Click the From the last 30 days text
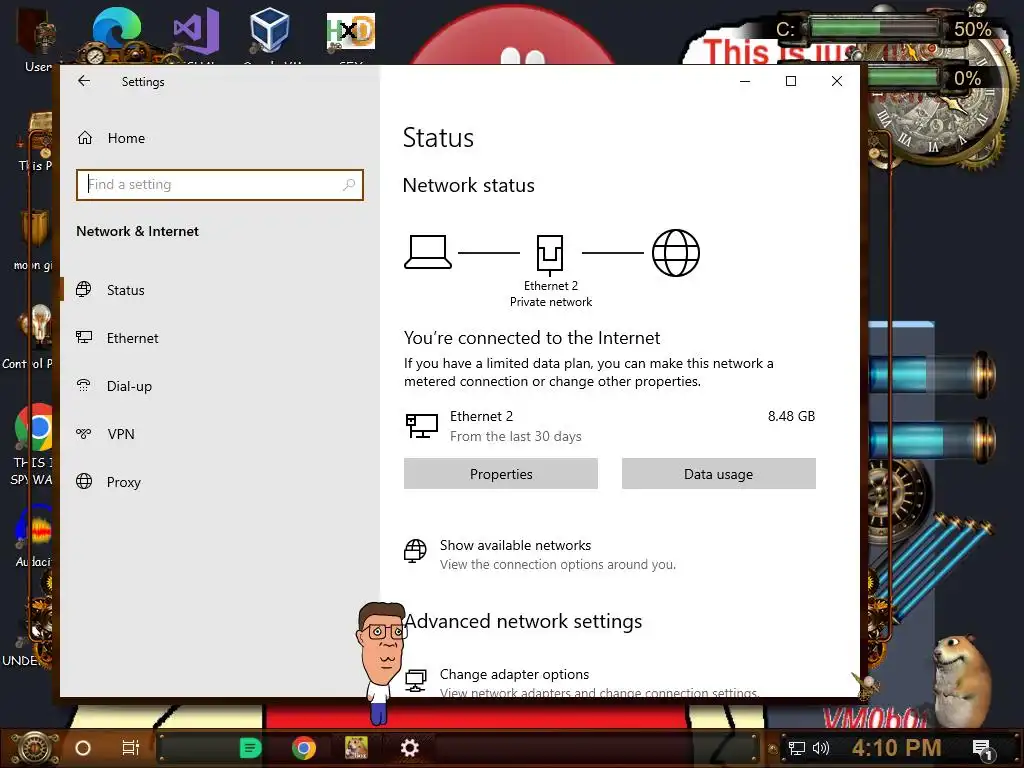The image size is (1024, 768). pos(516,436)
